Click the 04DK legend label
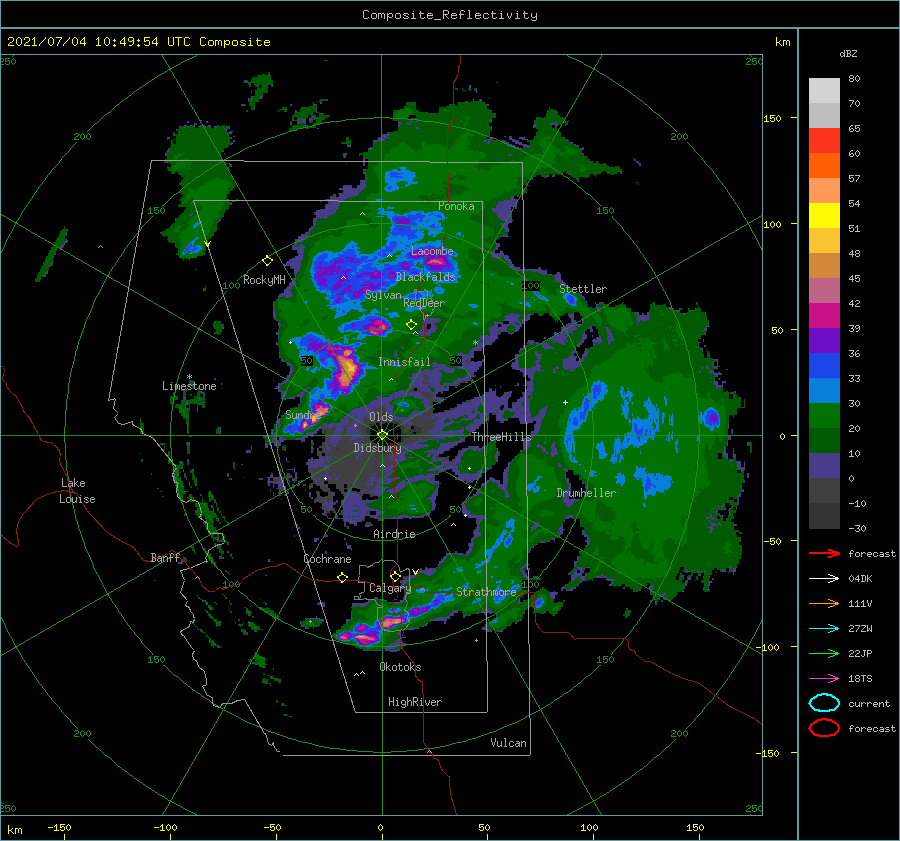The height and width of the screenshot is (841, 900). 860,579
